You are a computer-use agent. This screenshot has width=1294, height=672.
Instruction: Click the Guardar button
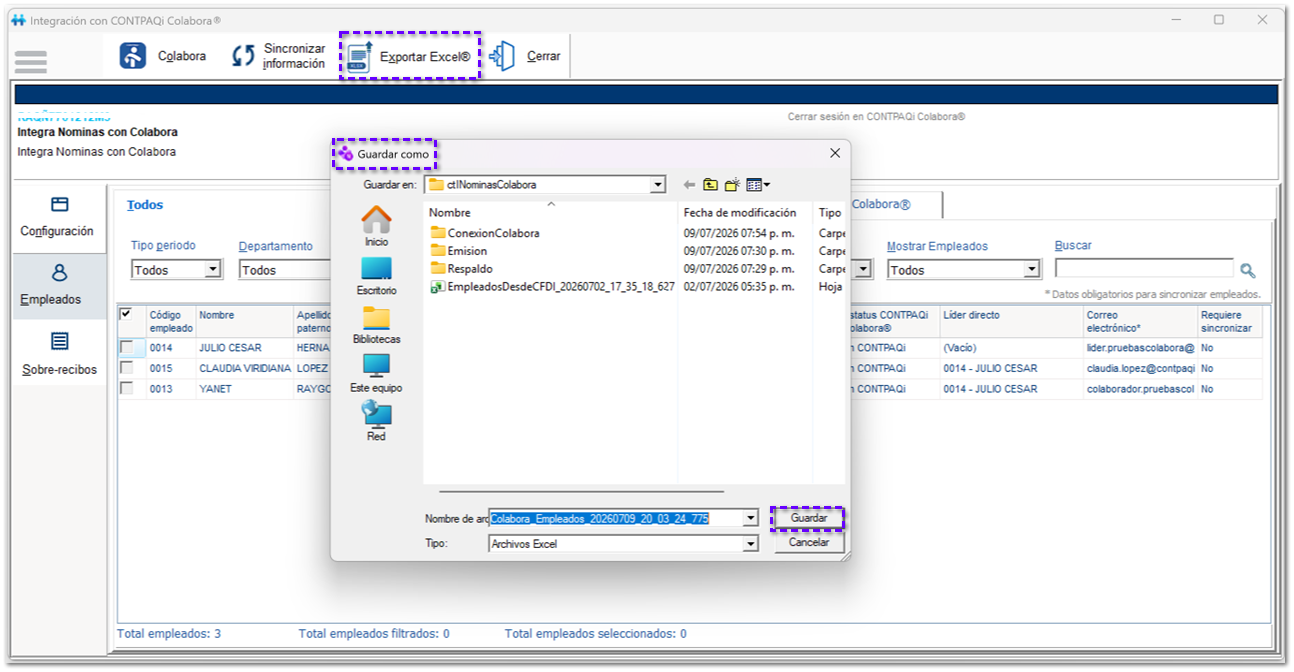point(808,519)
